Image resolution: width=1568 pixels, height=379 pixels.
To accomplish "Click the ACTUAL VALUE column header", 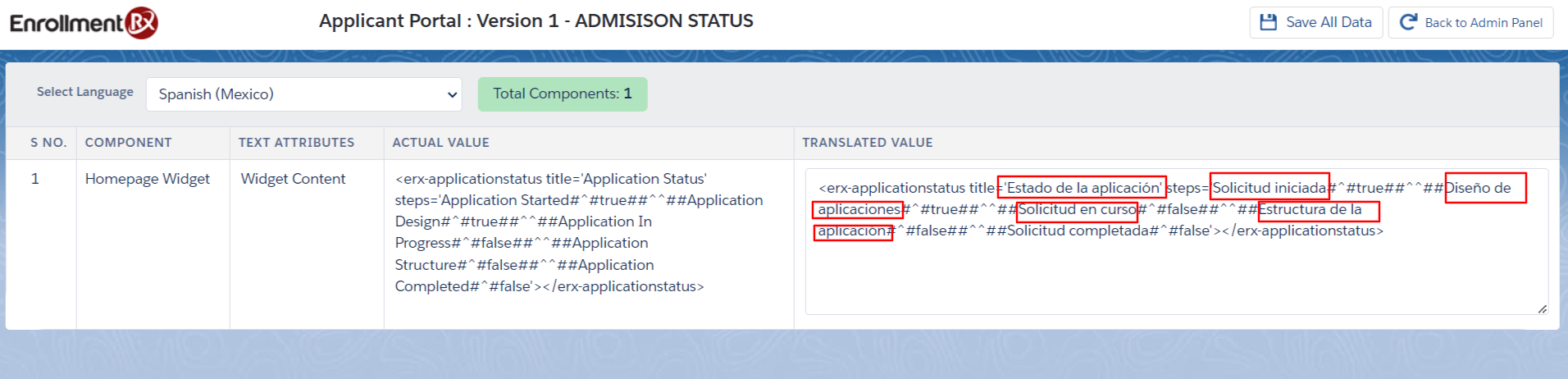I will pyautogui.click(x=440, y=143).
